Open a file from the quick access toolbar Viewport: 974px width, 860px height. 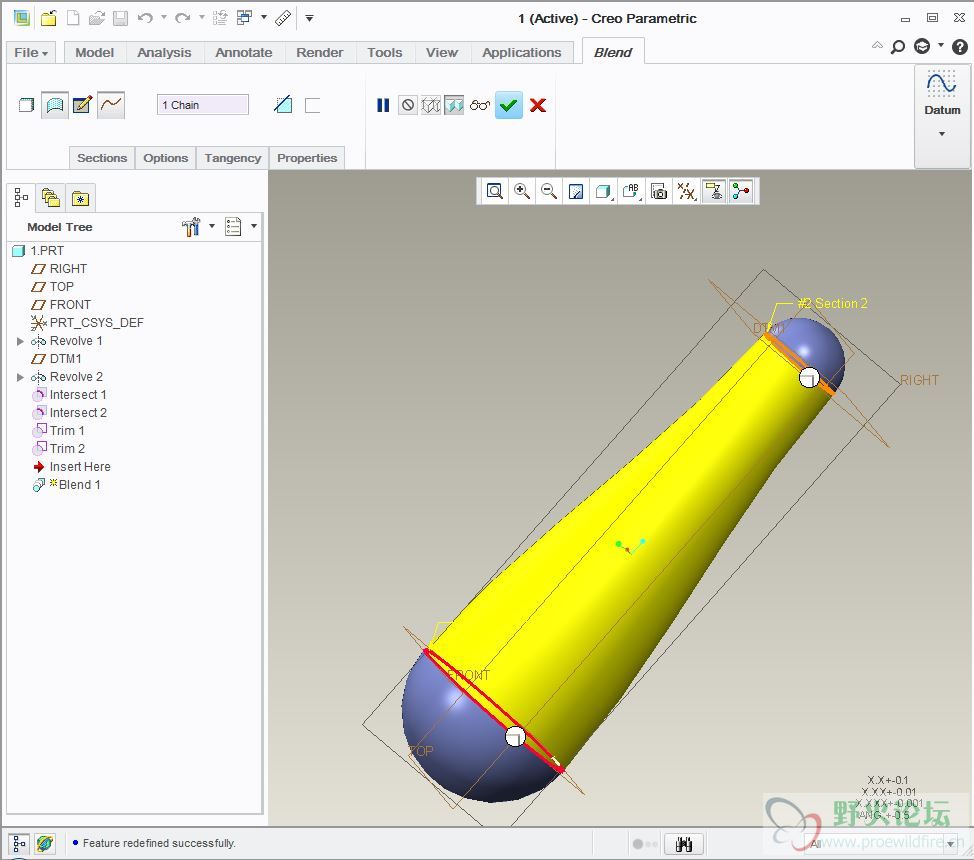point(96,18)
